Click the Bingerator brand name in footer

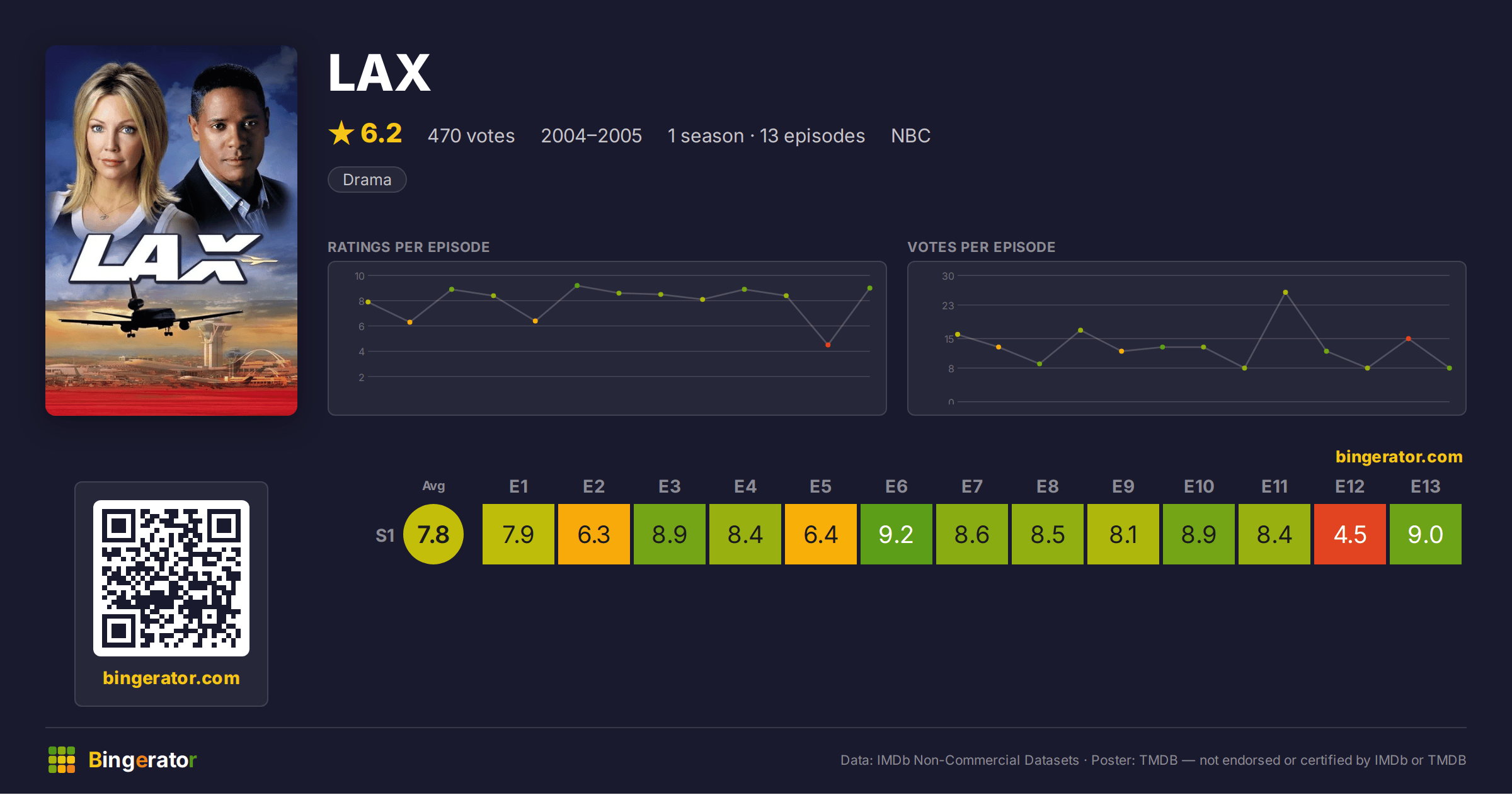[x=142, y=760]
